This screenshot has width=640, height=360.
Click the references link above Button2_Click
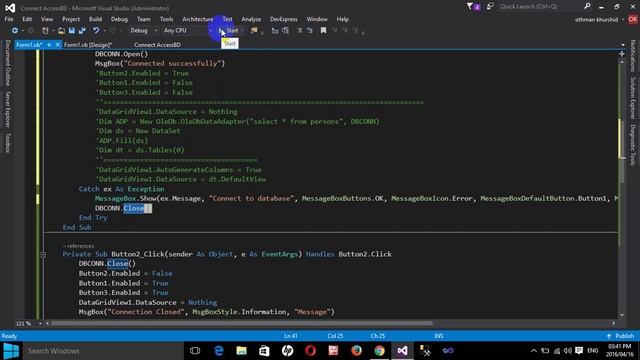[x=79, y=246]
